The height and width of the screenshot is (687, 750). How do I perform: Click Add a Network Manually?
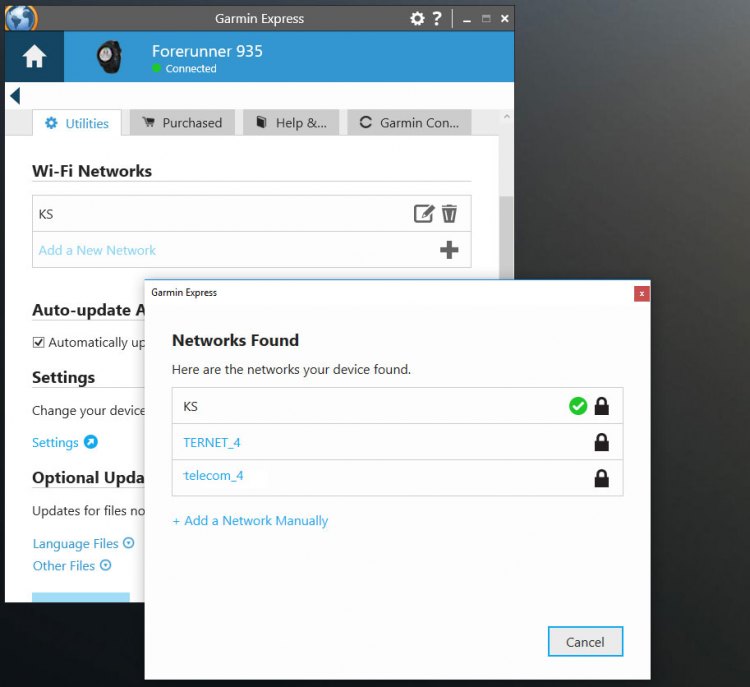250,521
